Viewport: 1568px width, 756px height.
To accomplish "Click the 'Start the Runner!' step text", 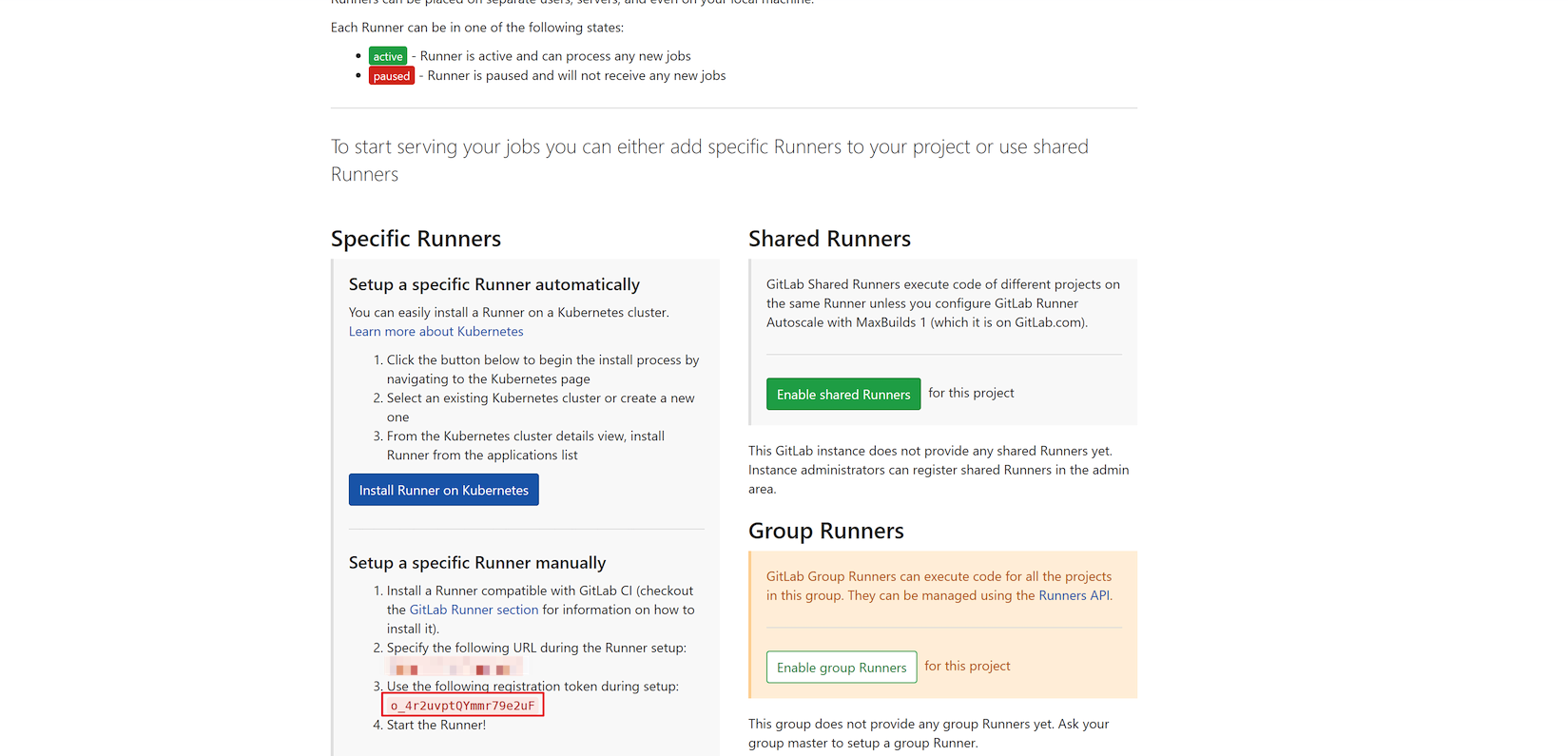I will coord(436,725).
